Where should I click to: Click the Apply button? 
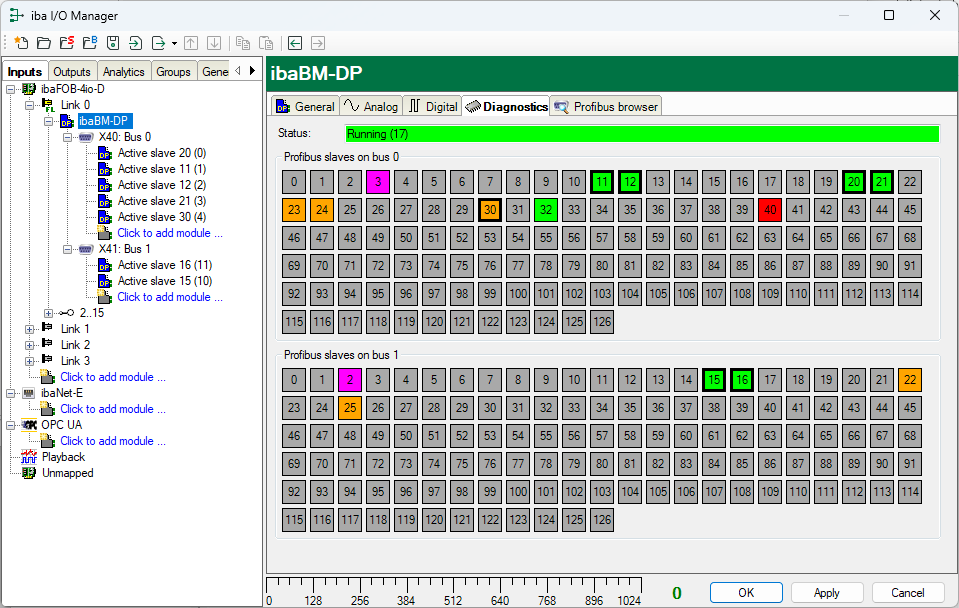[826, 593]
